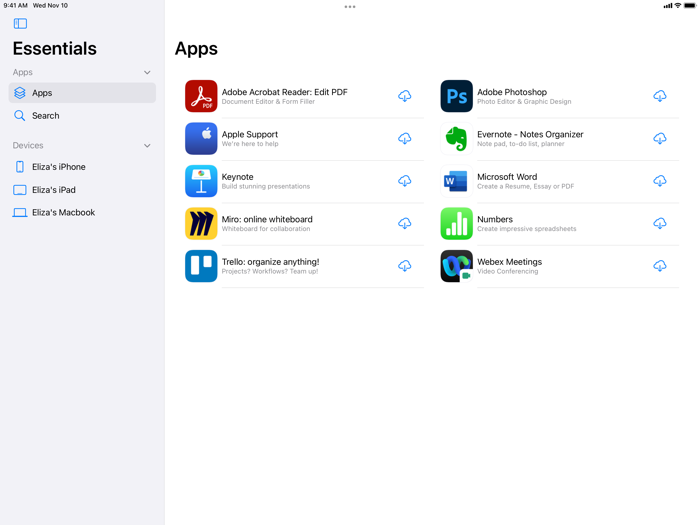Open the Keynote app icon
This screenshot has width=700, height=525.
click(x=201, y=181)
